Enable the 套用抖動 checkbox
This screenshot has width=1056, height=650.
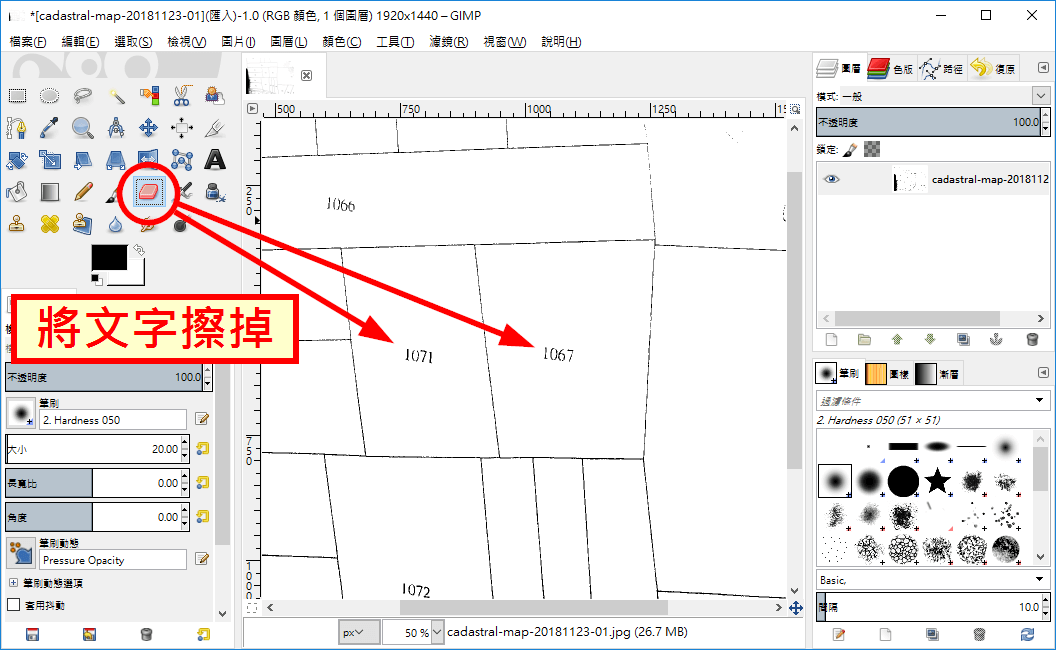[x=14, y=604]
